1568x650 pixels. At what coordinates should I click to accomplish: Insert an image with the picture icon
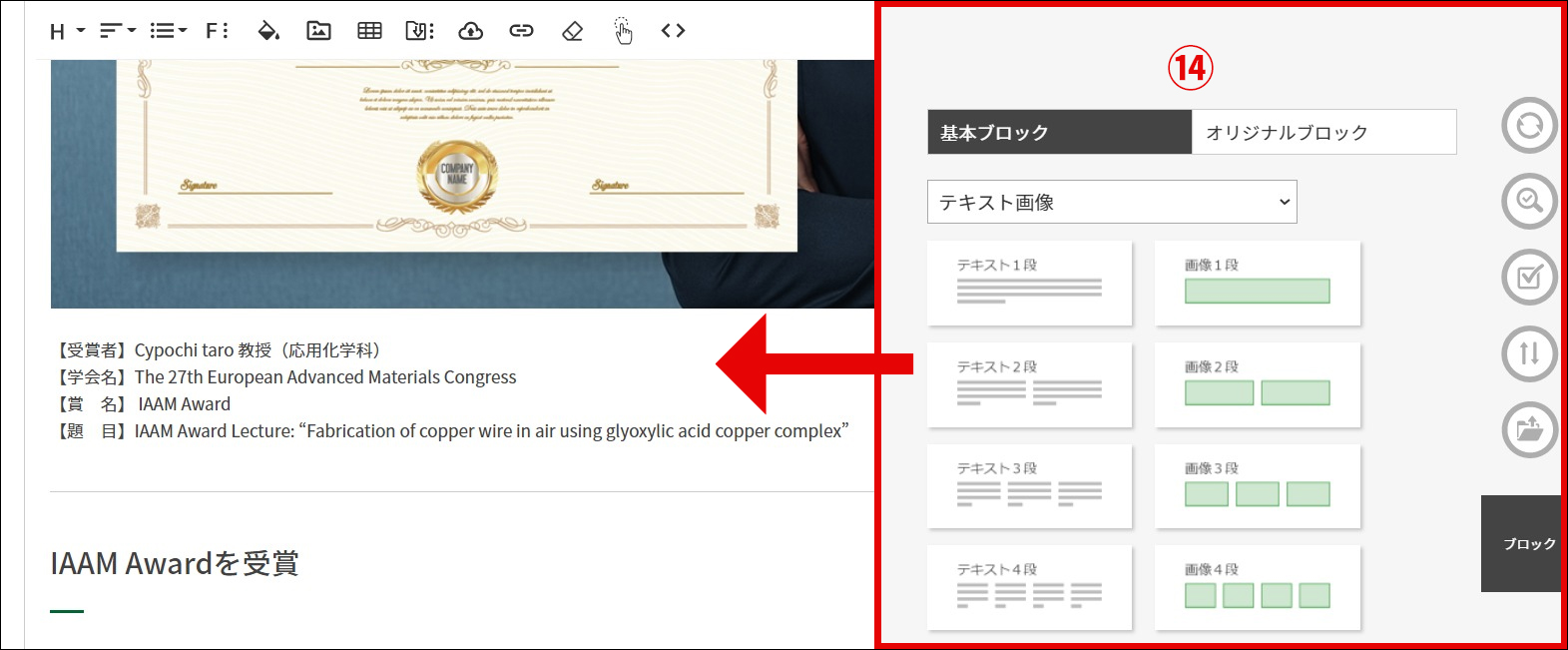pyautogui.click(x=318, y=31)
